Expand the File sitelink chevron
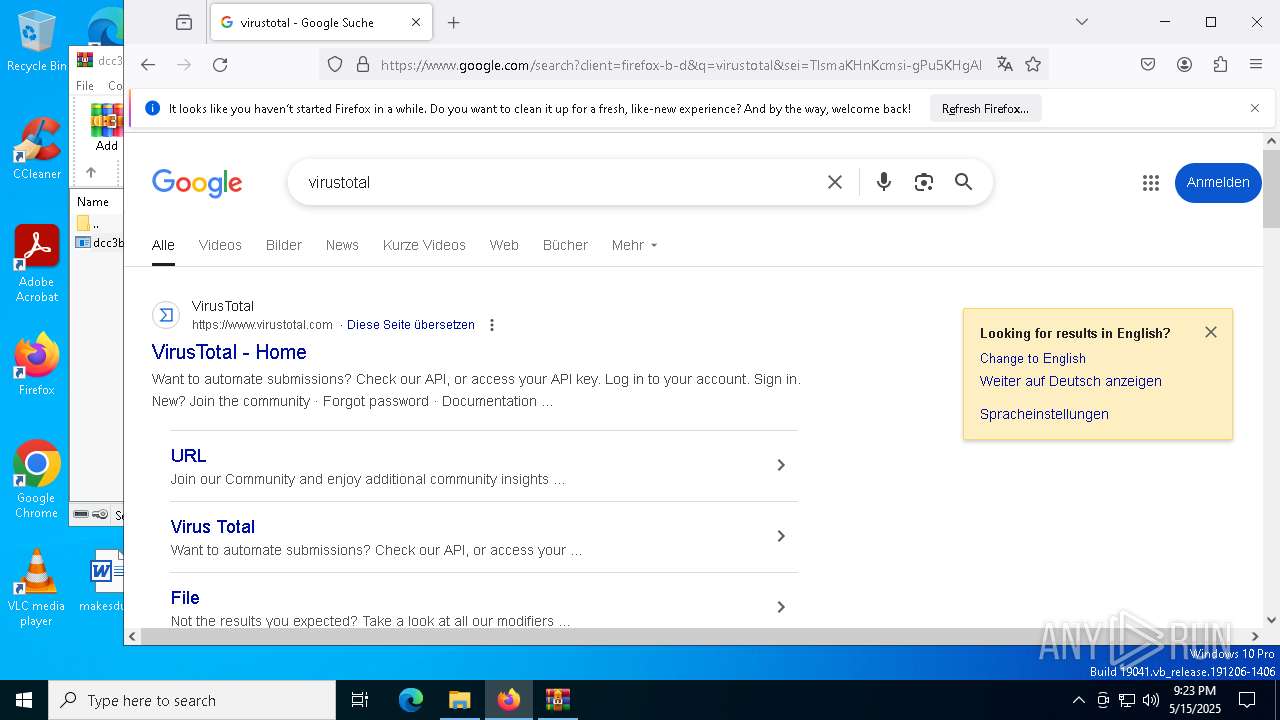 tap(781, 607)
